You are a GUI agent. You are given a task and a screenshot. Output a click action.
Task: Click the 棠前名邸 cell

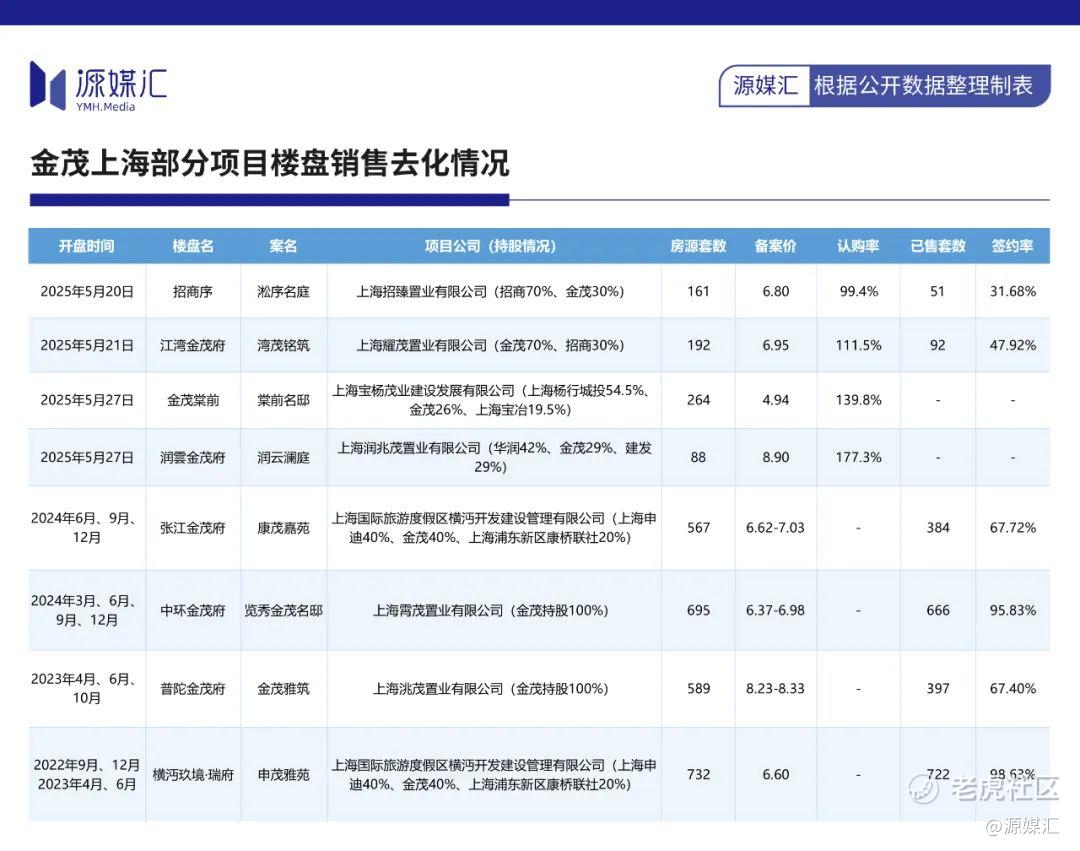283,400
